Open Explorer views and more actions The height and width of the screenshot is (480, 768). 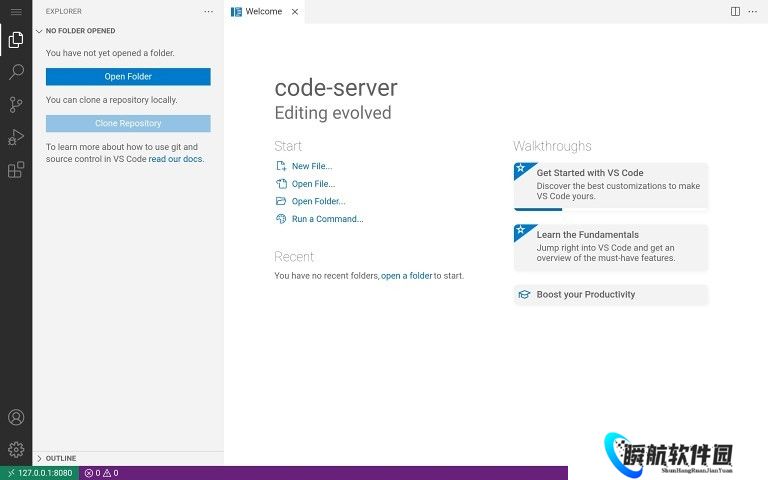coord(208,11)
